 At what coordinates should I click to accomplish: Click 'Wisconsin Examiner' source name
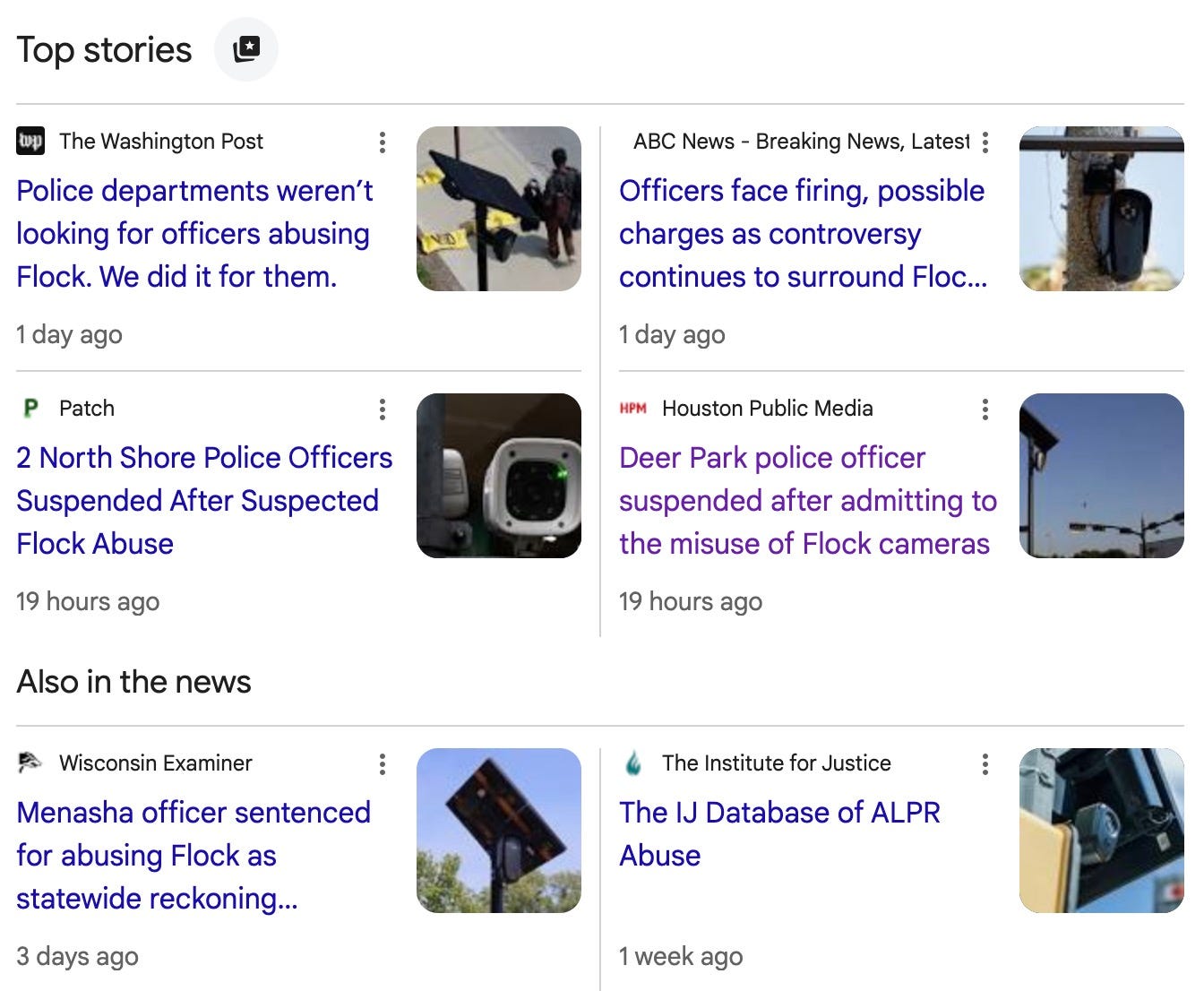[x=156, y=763]
